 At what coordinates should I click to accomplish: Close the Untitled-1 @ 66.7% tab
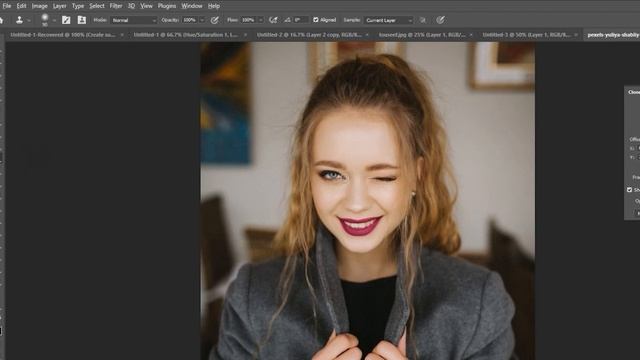tap(245, 35)
